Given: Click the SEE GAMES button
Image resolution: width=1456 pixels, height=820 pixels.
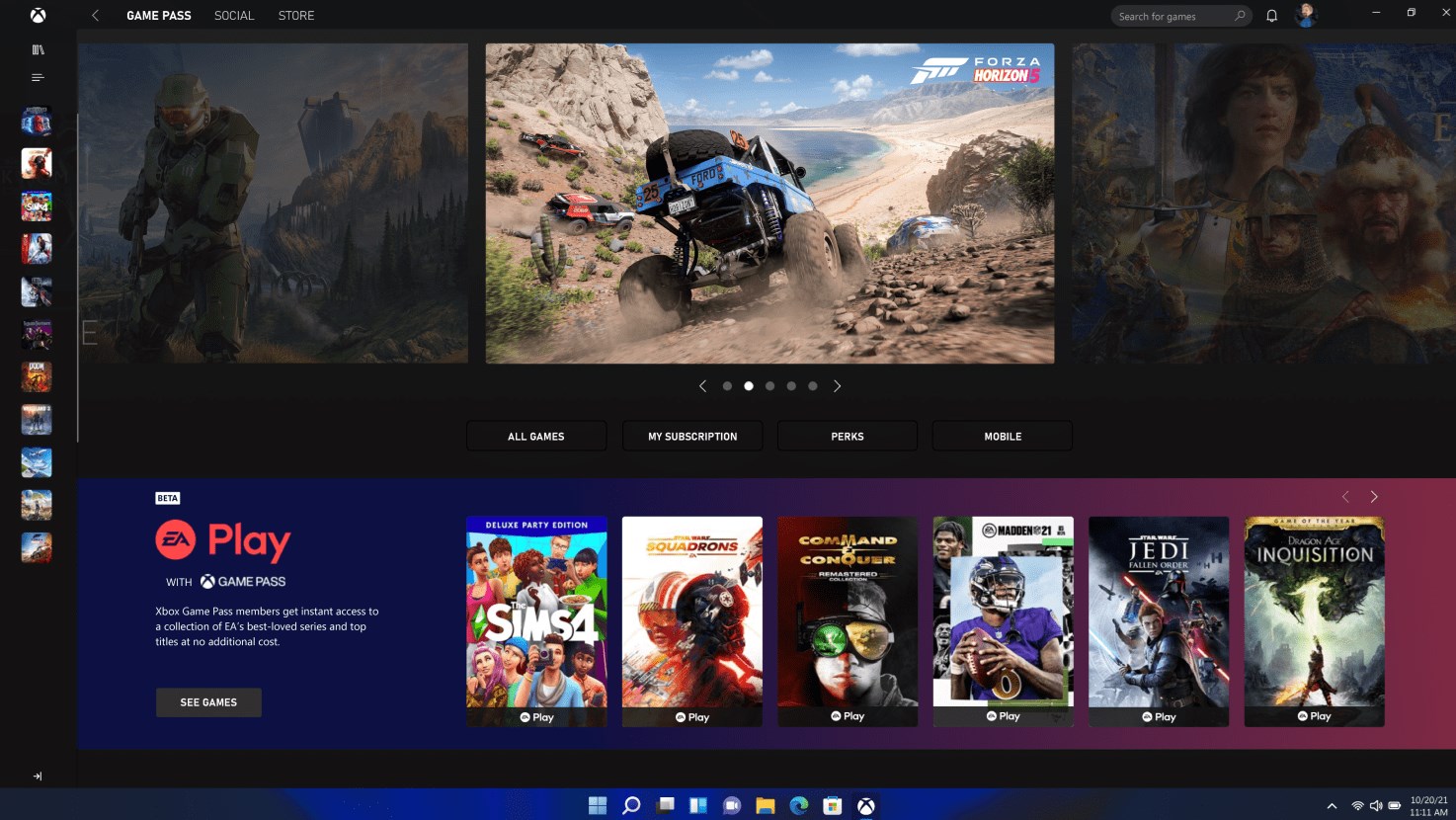Looking at the screenshot, I should (208, 702).
